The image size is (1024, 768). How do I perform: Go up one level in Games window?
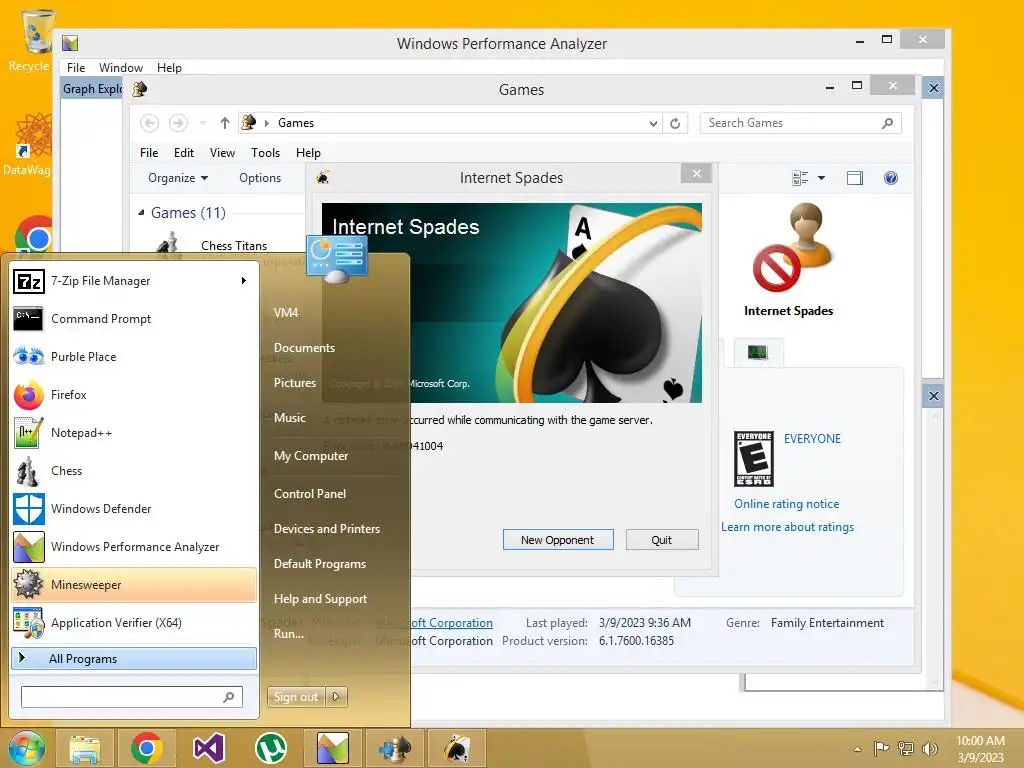click(225, 123)
